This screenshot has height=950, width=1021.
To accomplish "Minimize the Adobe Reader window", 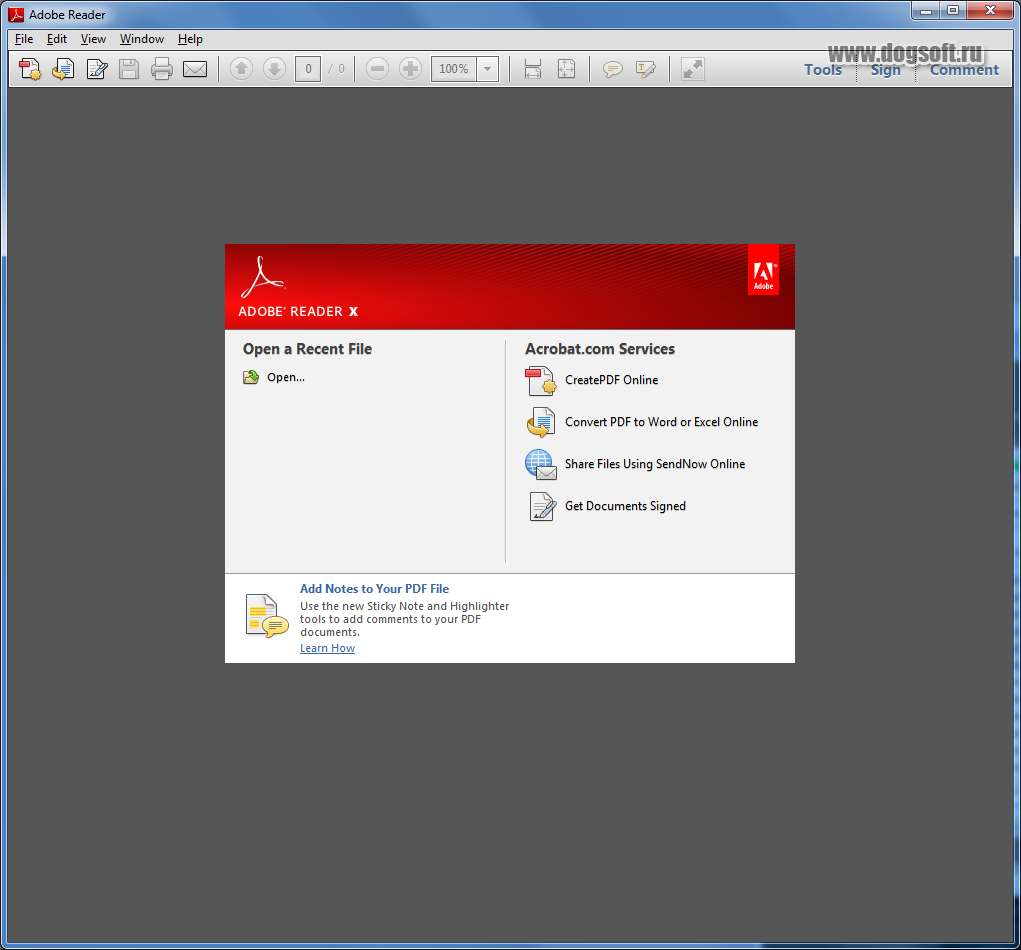I will point(925,10).
